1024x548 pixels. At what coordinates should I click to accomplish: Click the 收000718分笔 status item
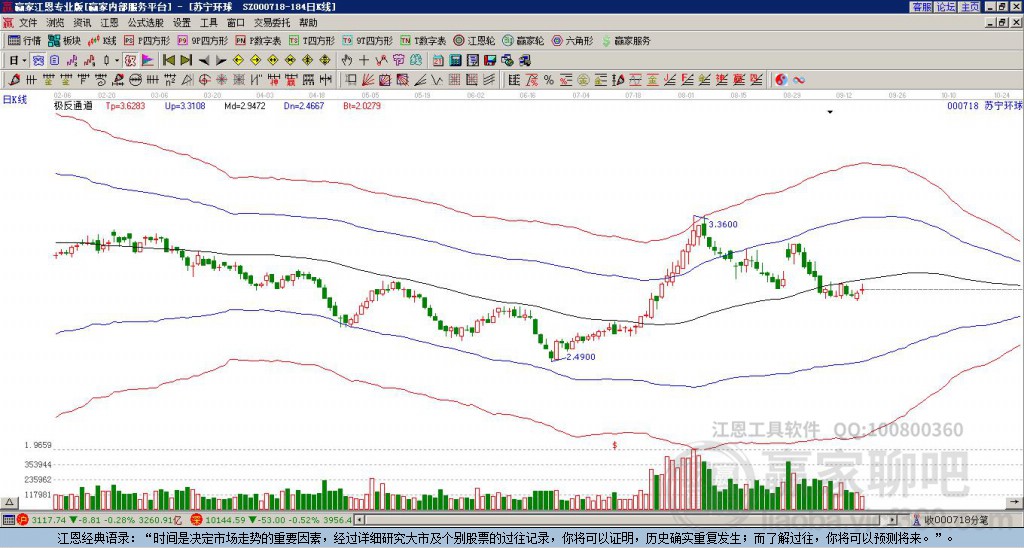950,520
